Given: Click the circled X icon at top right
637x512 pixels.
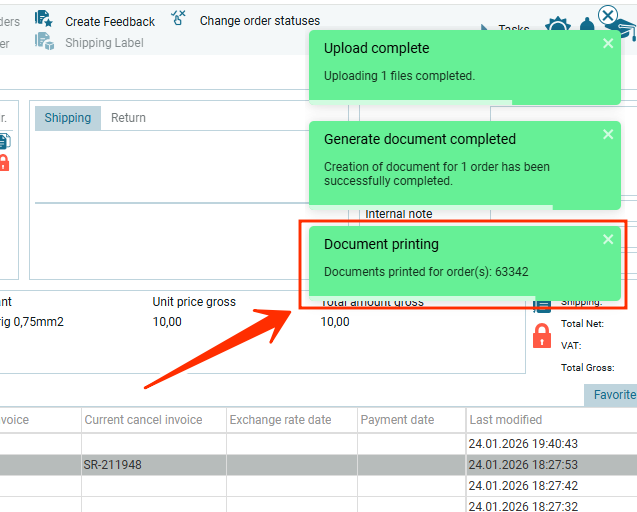Looking at the screenshot, I should click(607, 15).
